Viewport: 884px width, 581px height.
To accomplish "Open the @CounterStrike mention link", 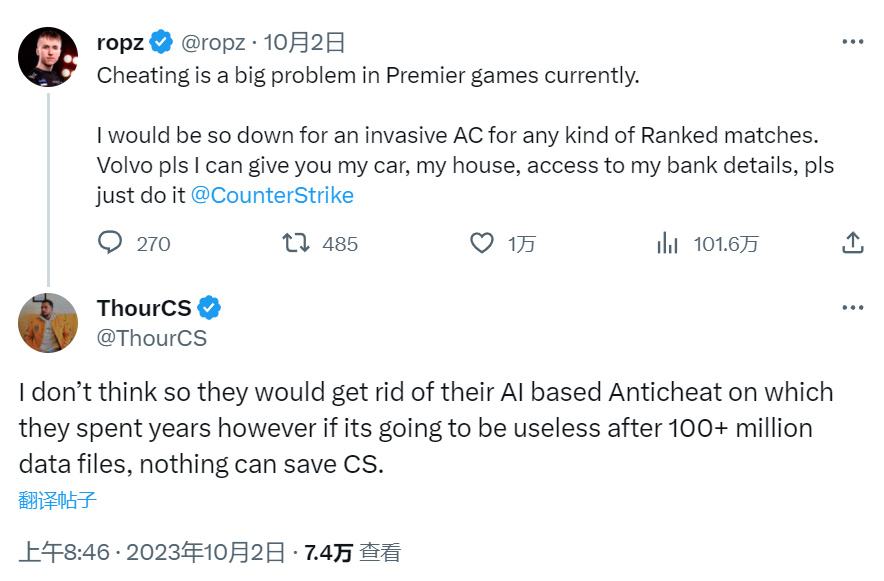I will pos(272,195).
